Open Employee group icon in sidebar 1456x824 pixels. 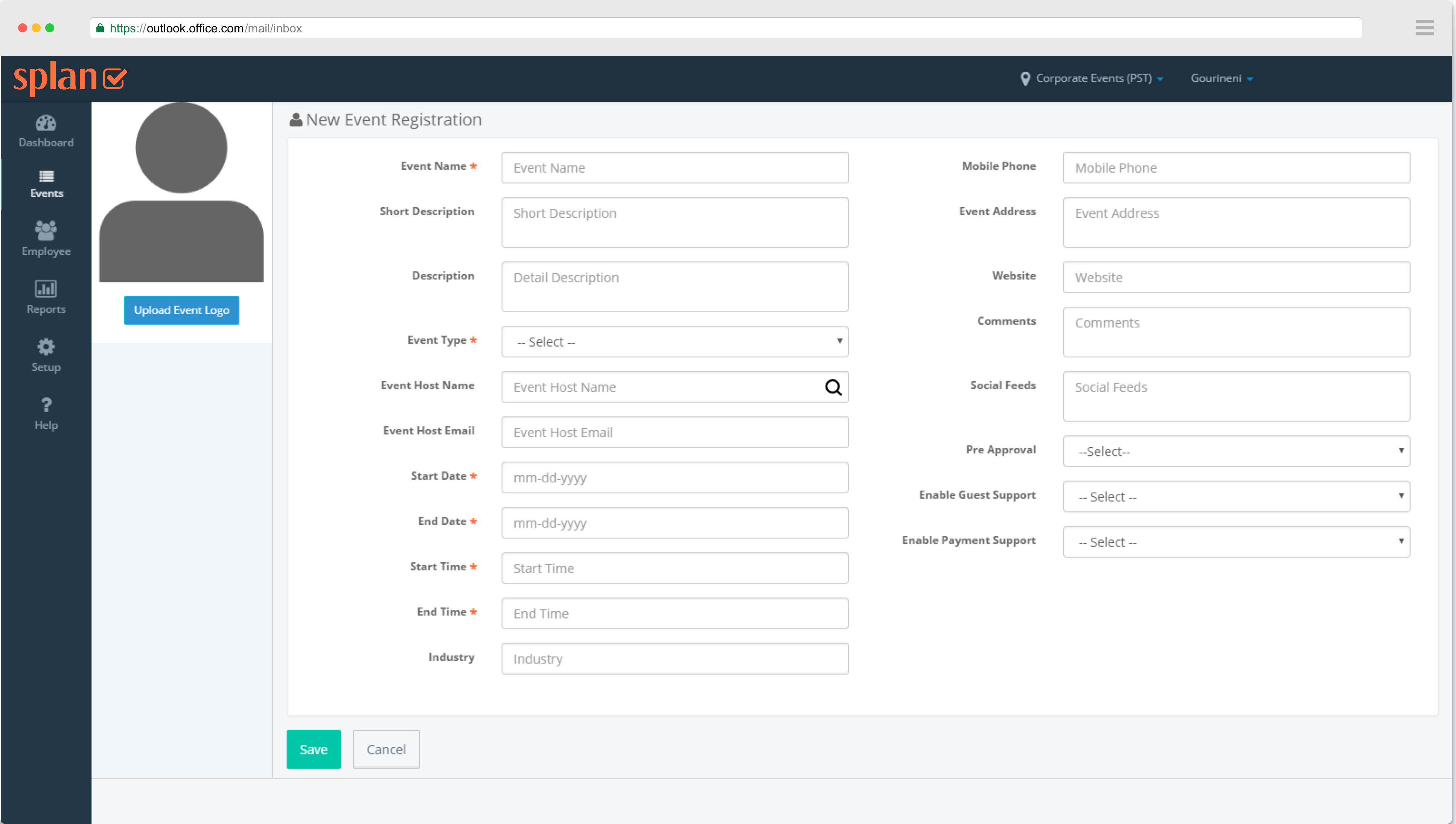tap(46, 230)
